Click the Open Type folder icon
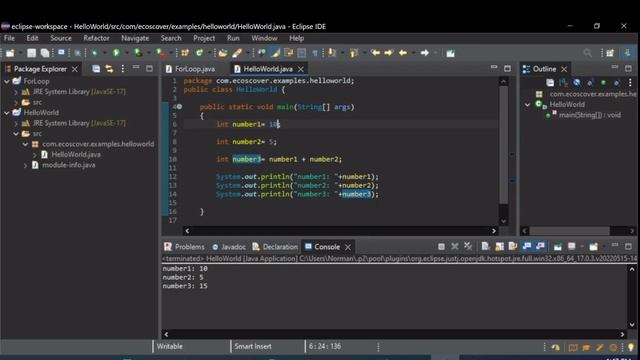Viewport: 640px width, 360px height. 222,53
